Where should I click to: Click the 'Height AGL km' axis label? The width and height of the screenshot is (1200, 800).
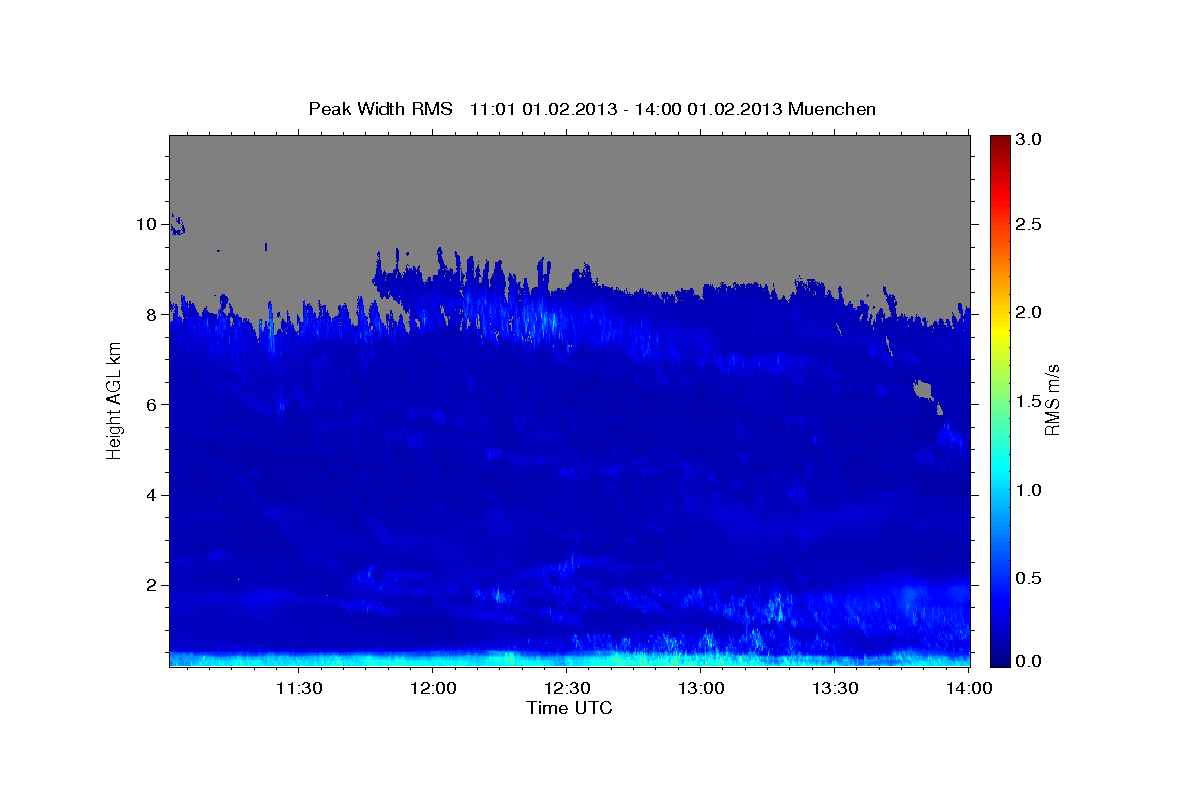(x=114, y=400)
